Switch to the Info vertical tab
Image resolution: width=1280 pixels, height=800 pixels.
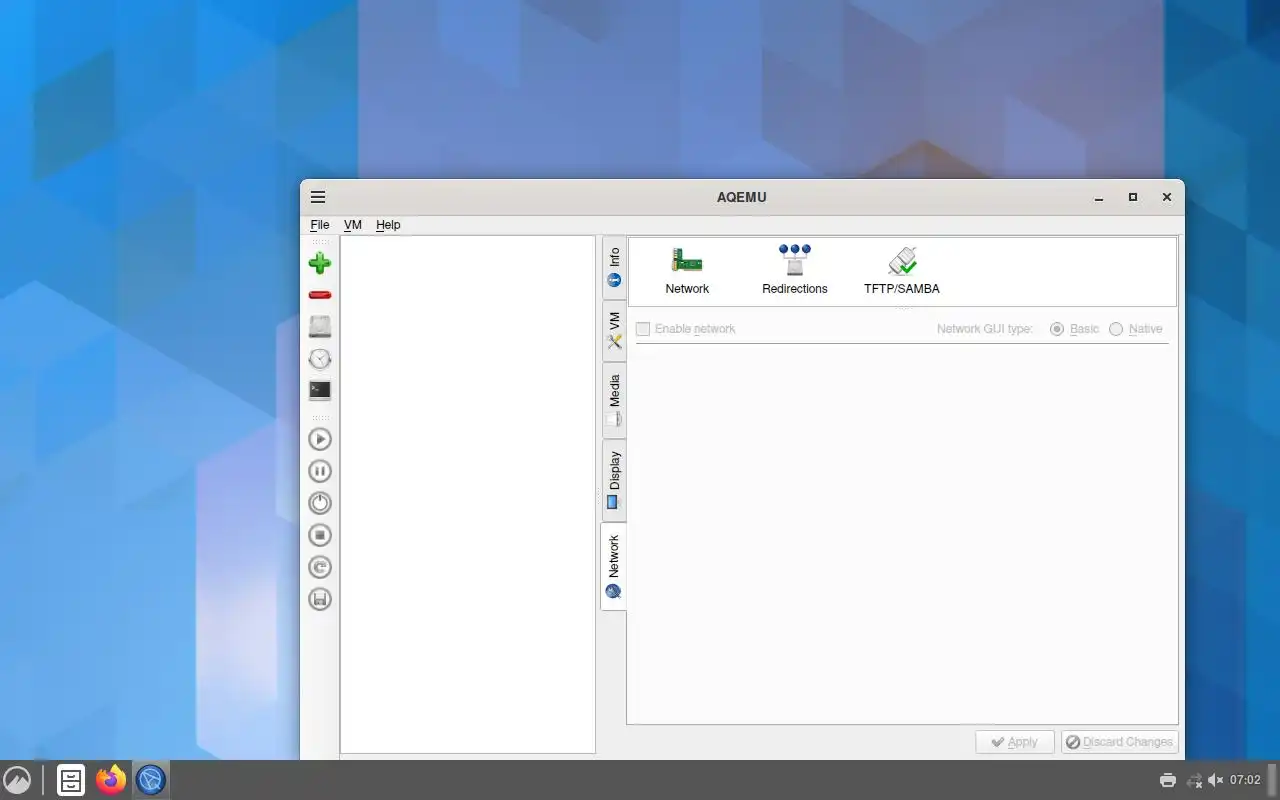coord(614,267)
